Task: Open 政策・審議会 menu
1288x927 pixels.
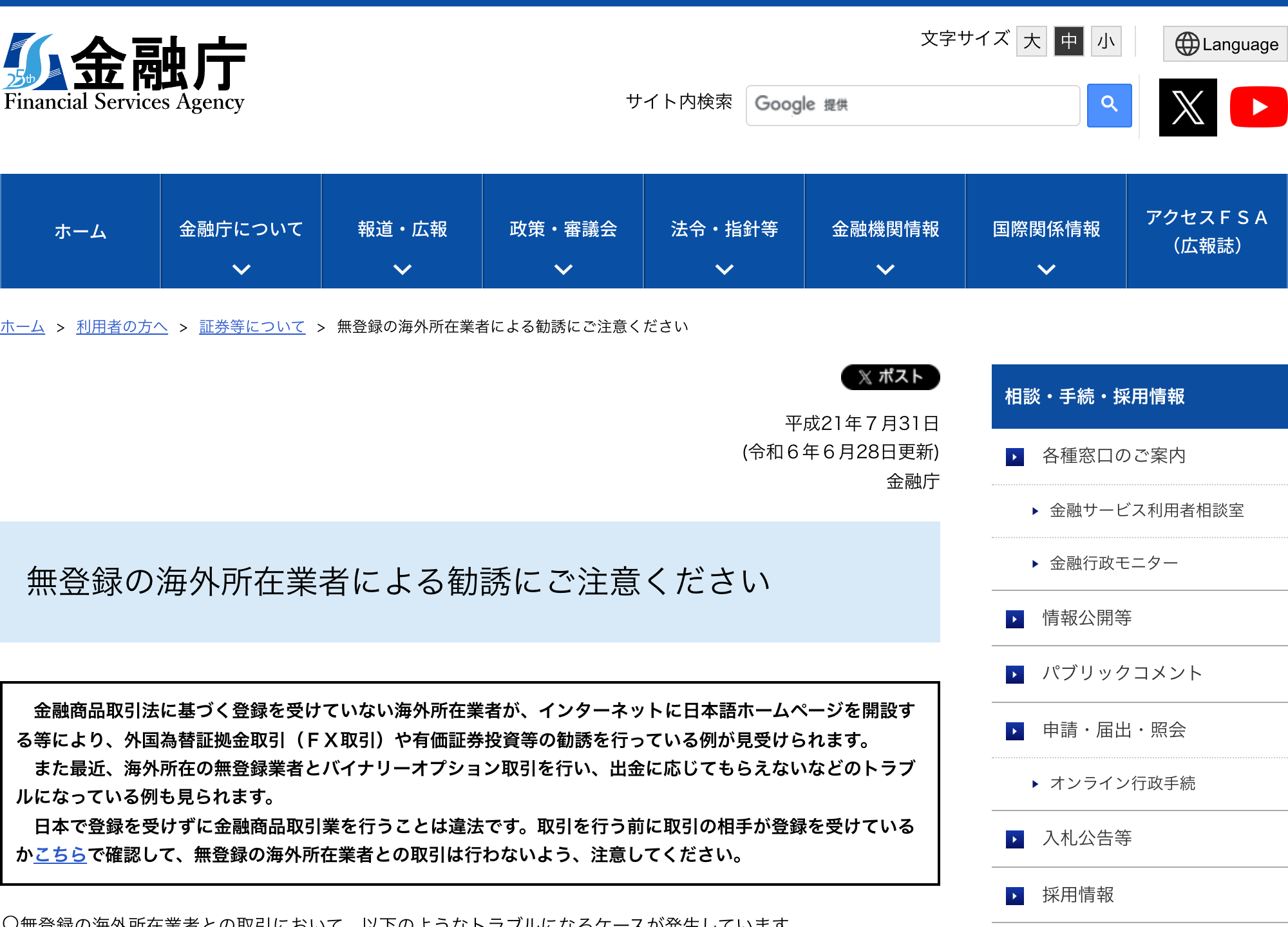Action: 563,231
